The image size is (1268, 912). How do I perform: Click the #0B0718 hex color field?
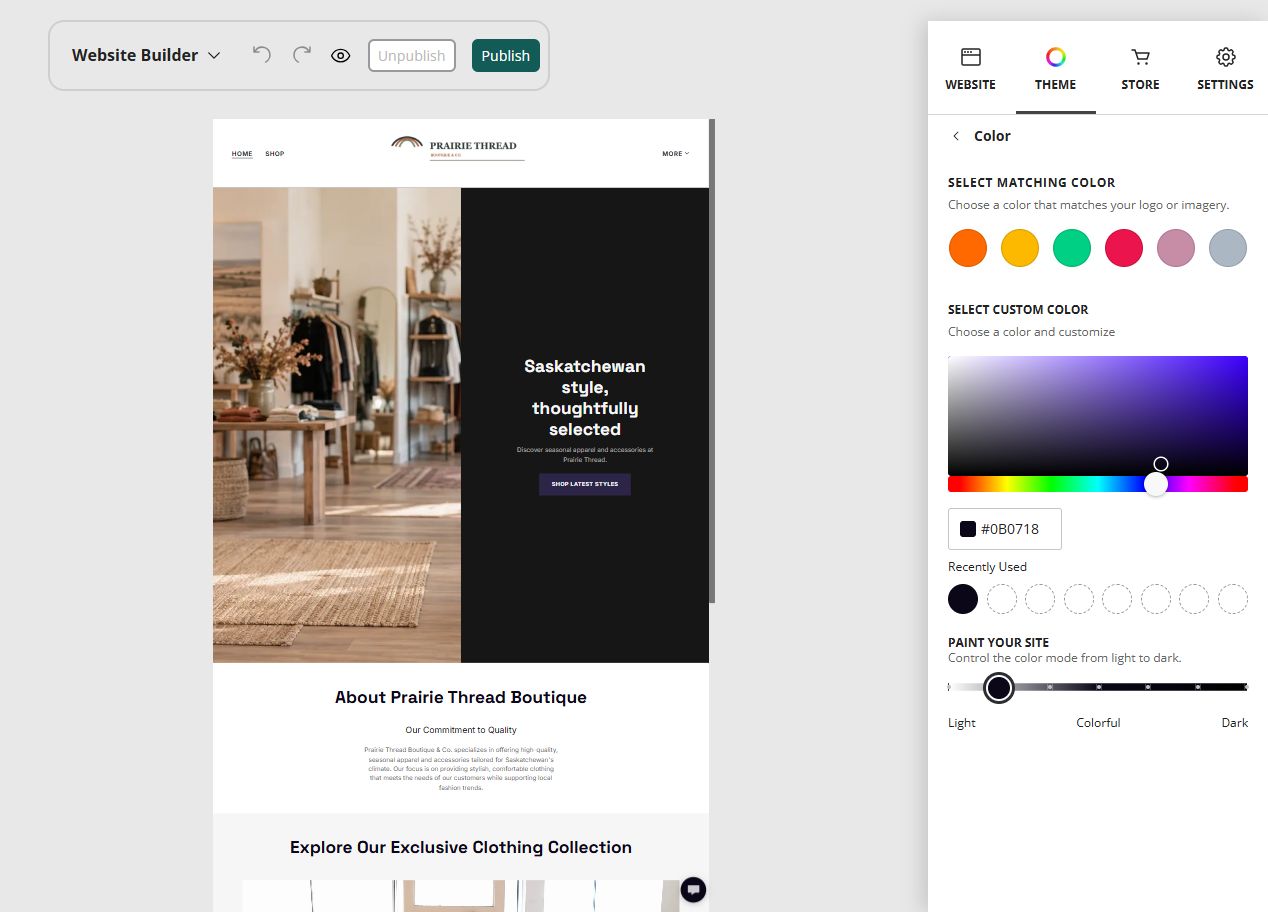(1005, 529)
